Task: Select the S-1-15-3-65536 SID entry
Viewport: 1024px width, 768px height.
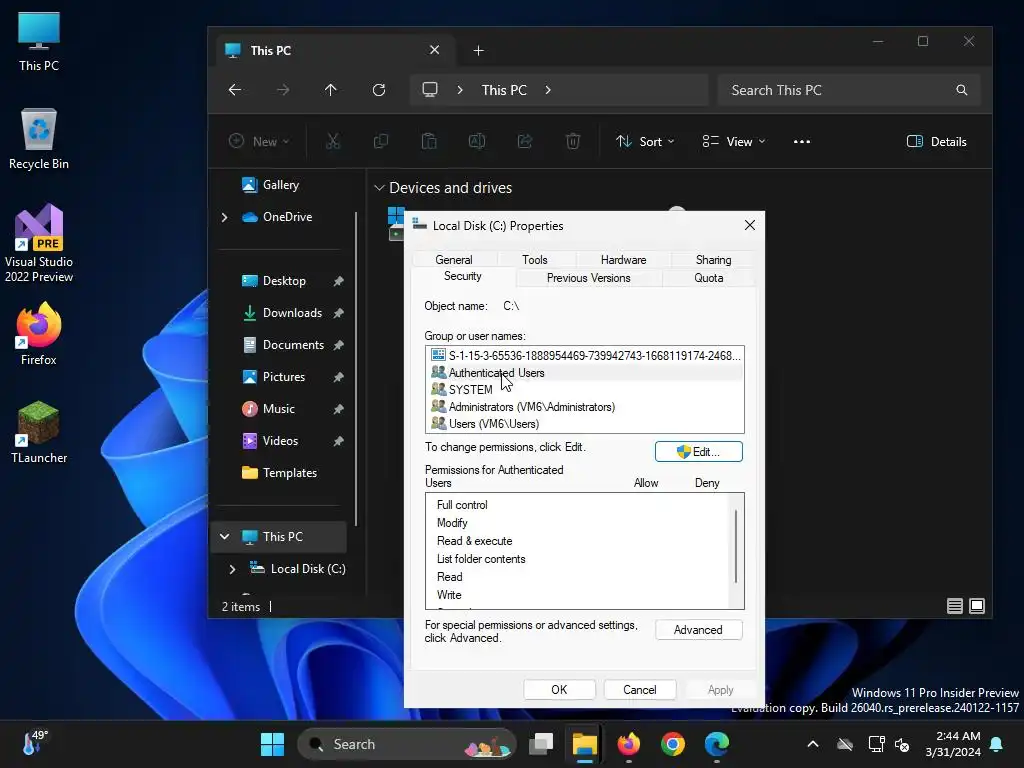Action: 584,355
